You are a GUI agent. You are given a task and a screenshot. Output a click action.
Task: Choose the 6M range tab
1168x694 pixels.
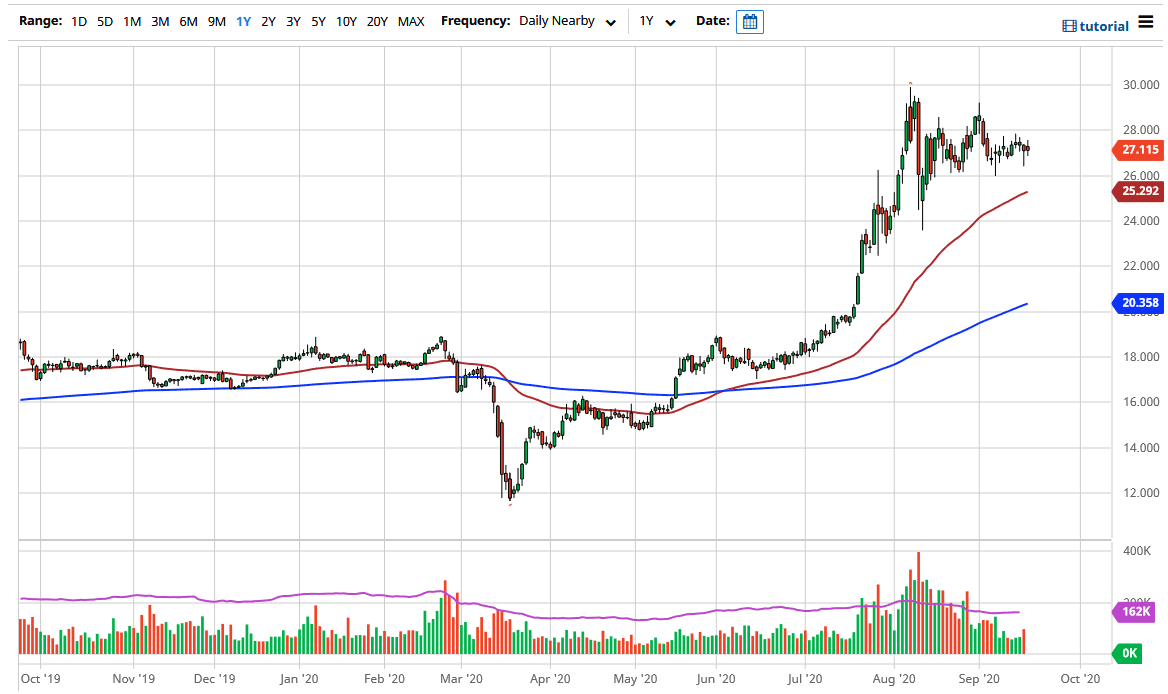pos(188,21)
